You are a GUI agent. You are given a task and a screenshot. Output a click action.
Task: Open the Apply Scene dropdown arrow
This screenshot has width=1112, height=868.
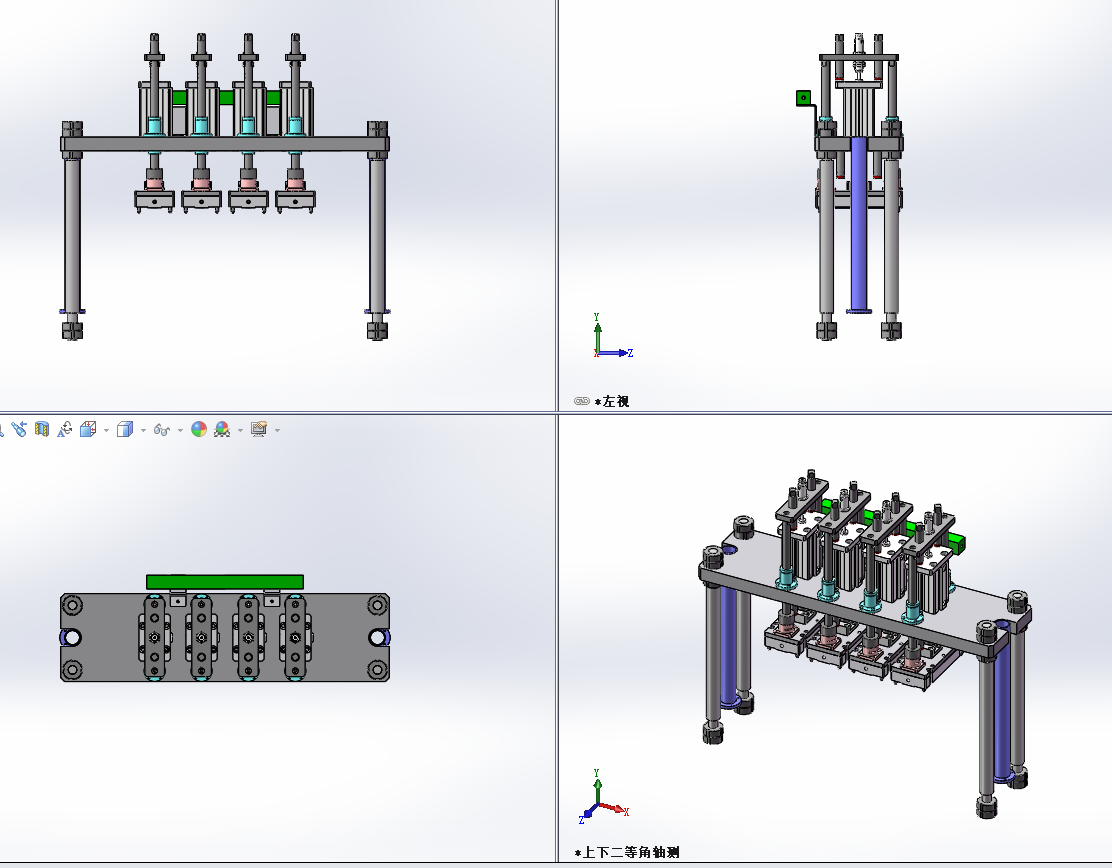coord(240,430)
